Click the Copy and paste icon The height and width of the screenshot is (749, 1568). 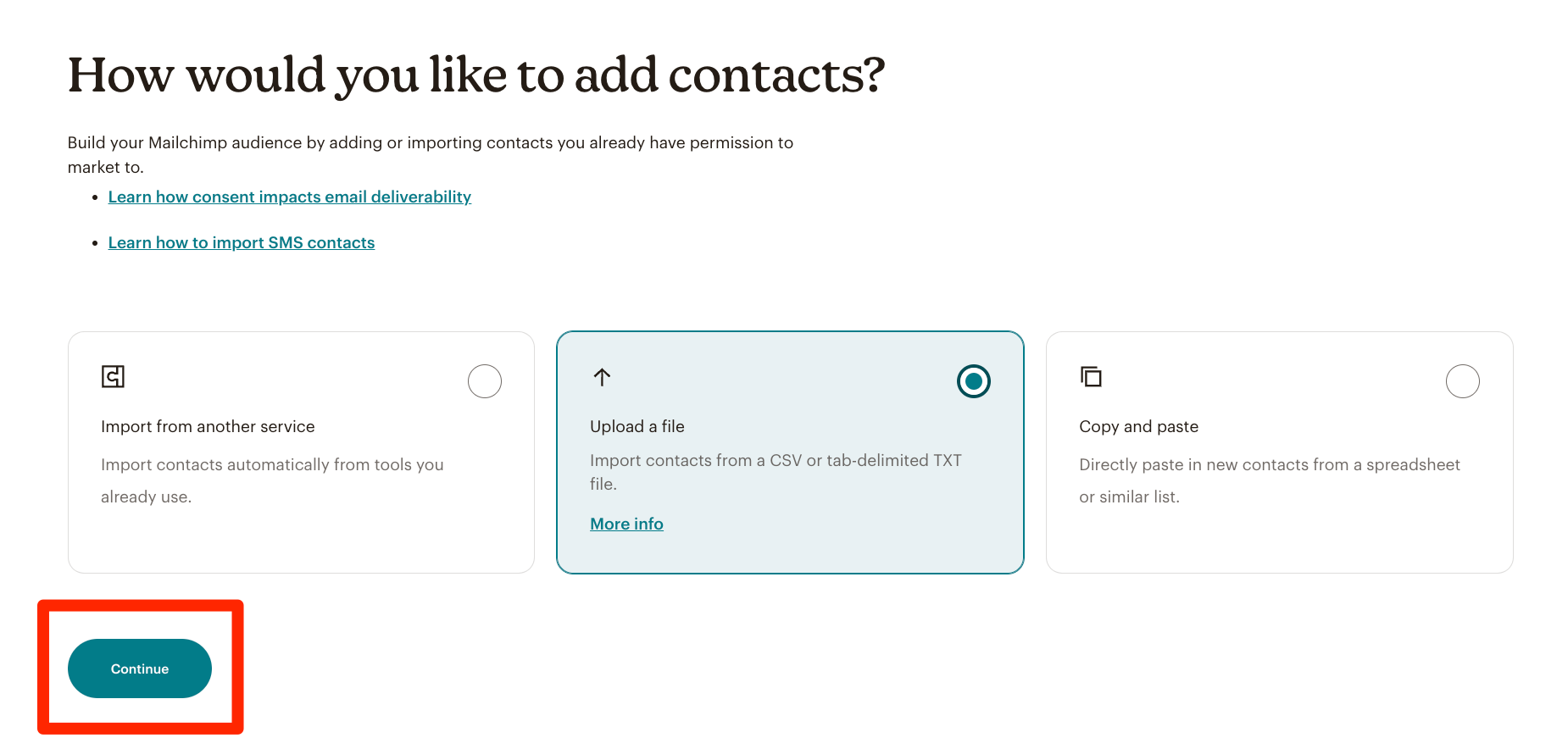coord(1091,376)
